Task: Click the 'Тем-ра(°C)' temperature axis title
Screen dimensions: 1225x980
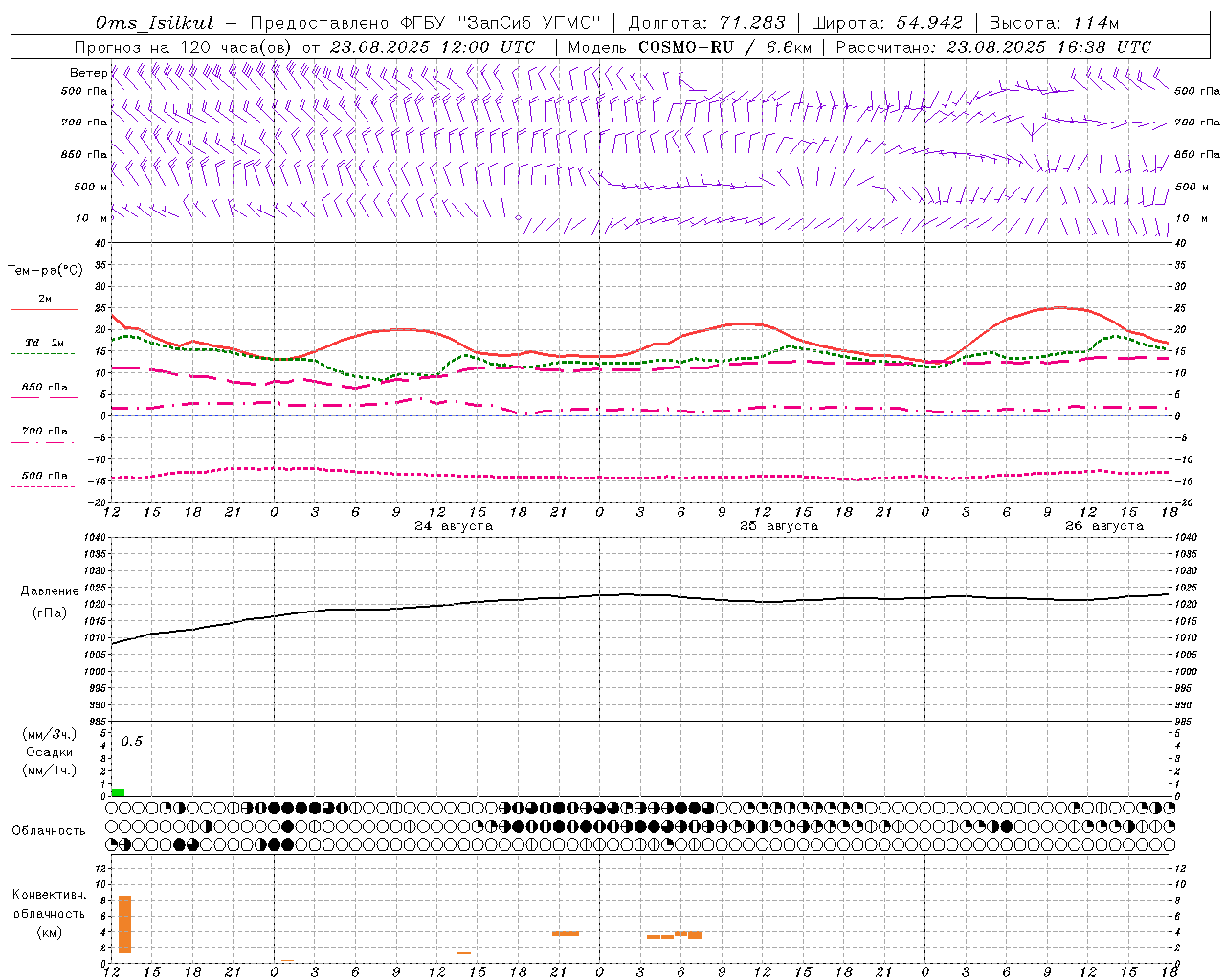Action: point(45,271)
